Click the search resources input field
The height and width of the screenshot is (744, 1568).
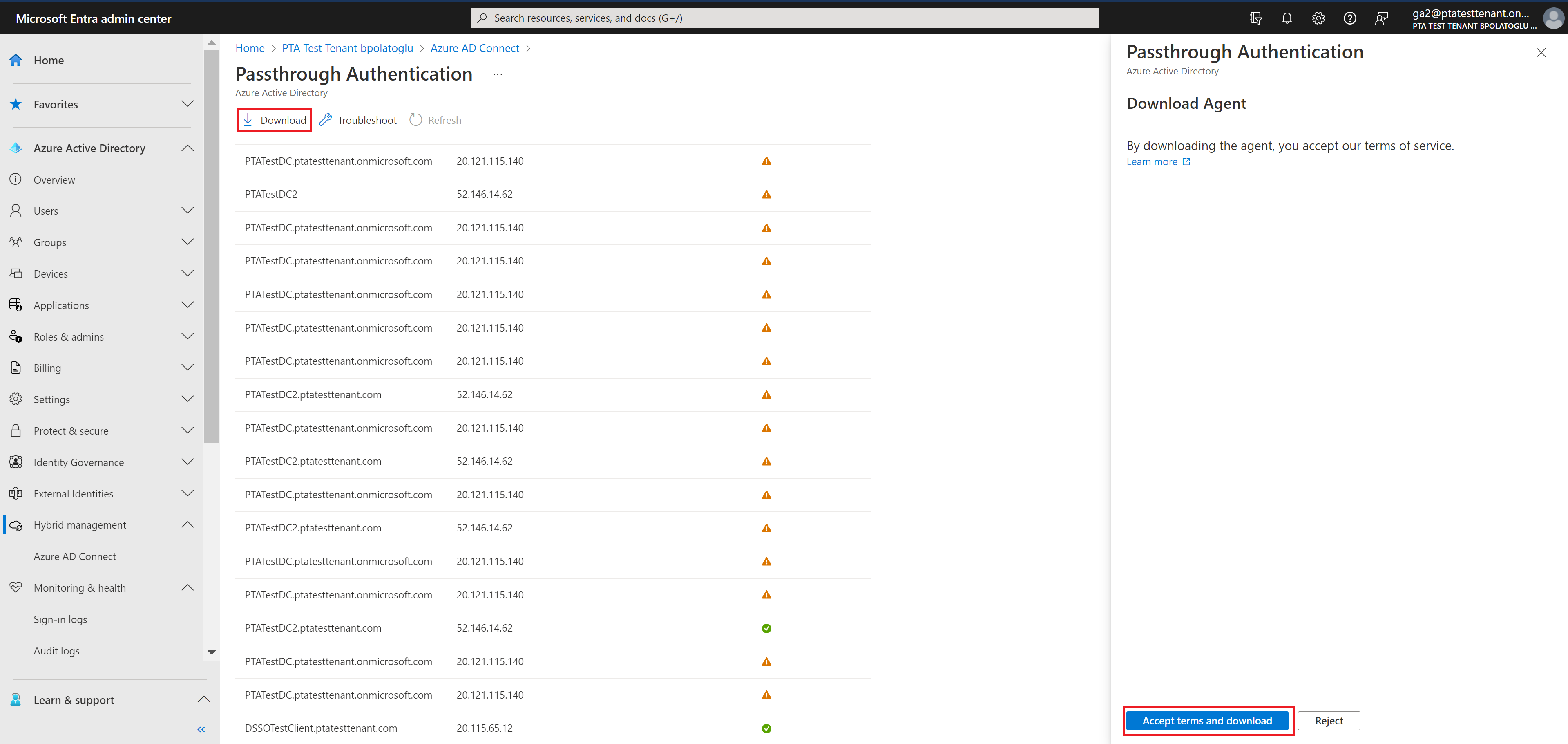(784, 18)
